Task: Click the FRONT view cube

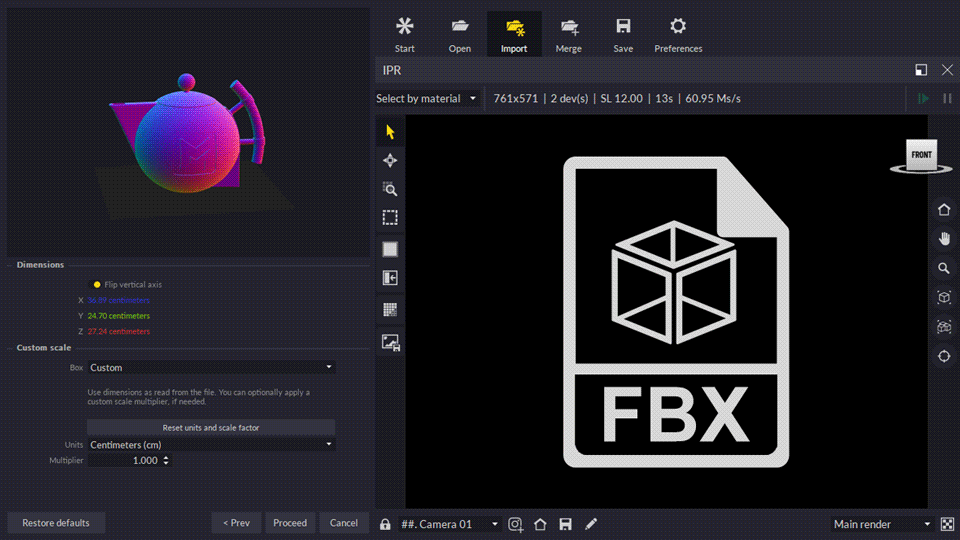Action: point(921,155)
